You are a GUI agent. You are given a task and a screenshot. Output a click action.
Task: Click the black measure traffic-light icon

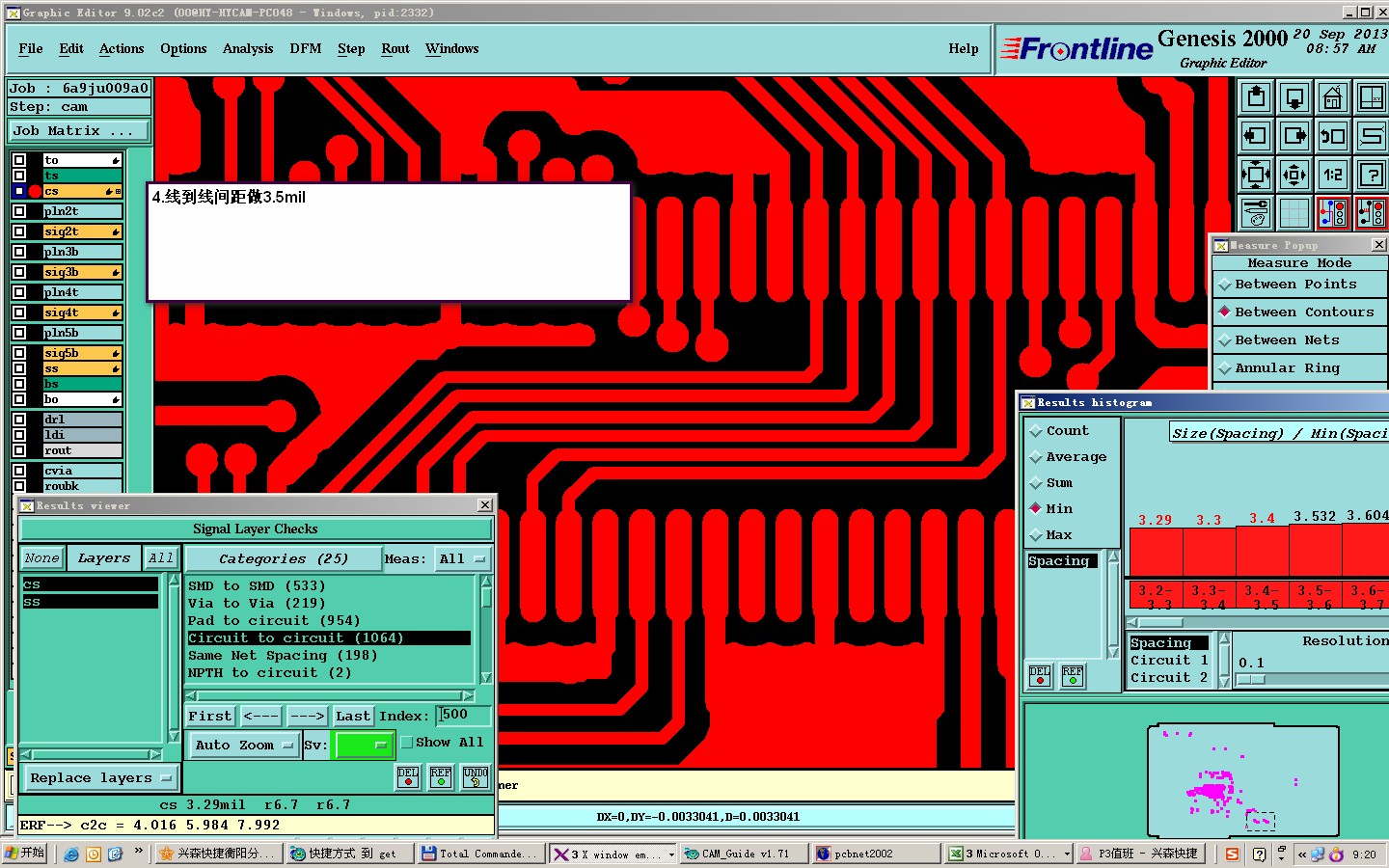pyautogui.click(x=1371, y=212)
